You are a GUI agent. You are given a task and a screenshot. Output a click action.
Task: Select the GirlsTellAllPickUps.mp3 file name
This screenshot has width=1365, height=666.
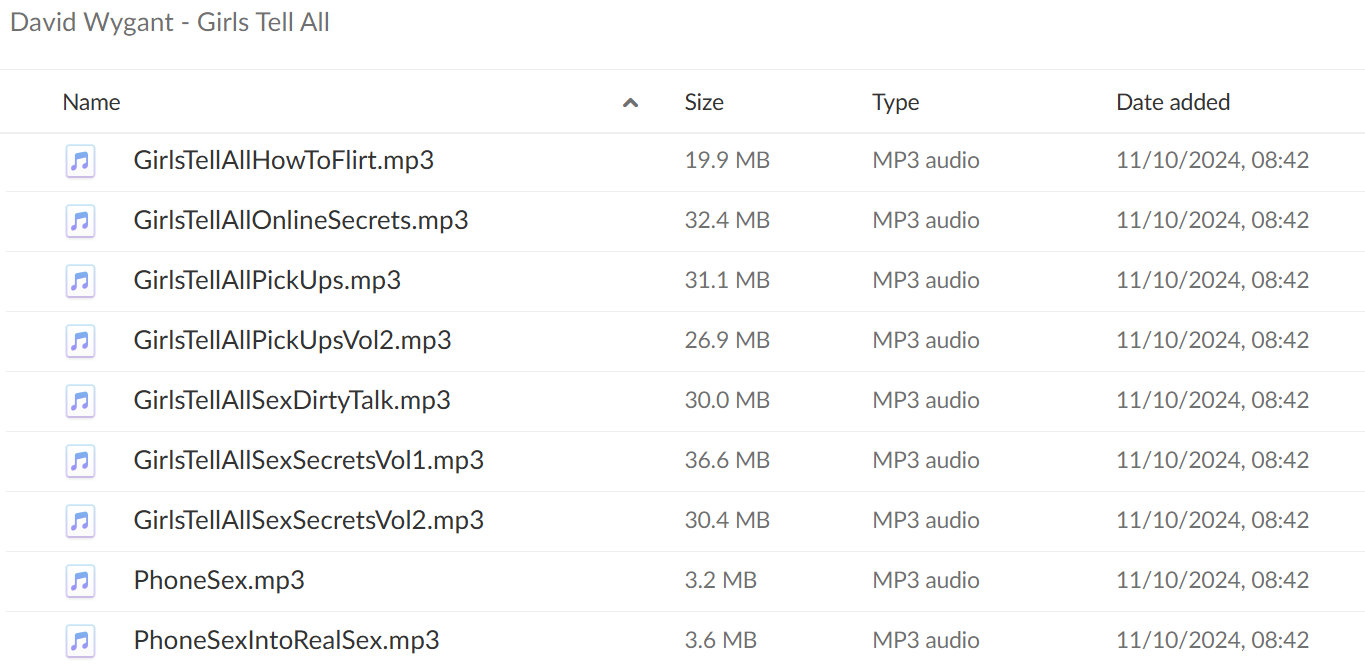[x=267, y=280]
